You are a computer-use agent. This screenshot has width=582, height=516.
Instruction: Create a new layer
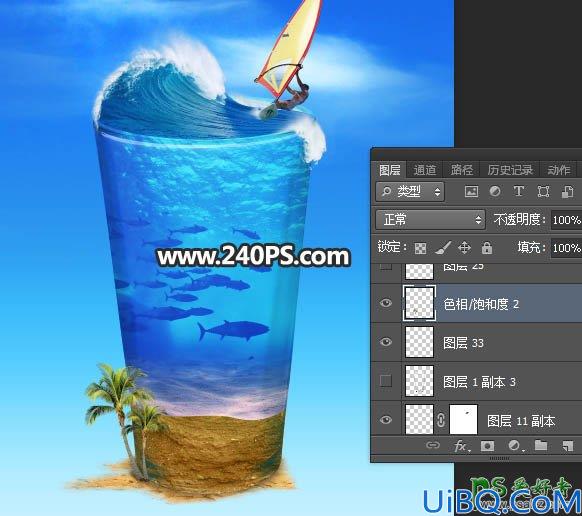(568, 446)
